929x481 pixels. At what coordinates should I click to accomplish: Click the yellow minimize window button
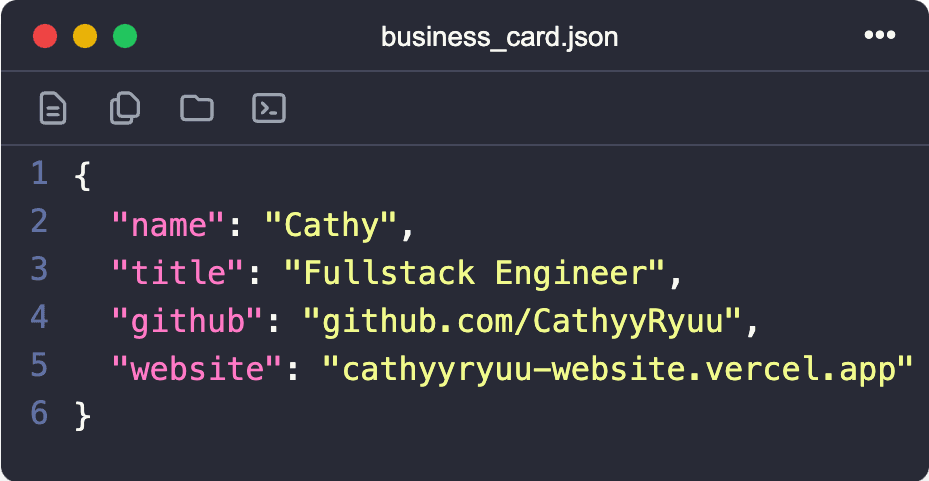click(85, 36)
